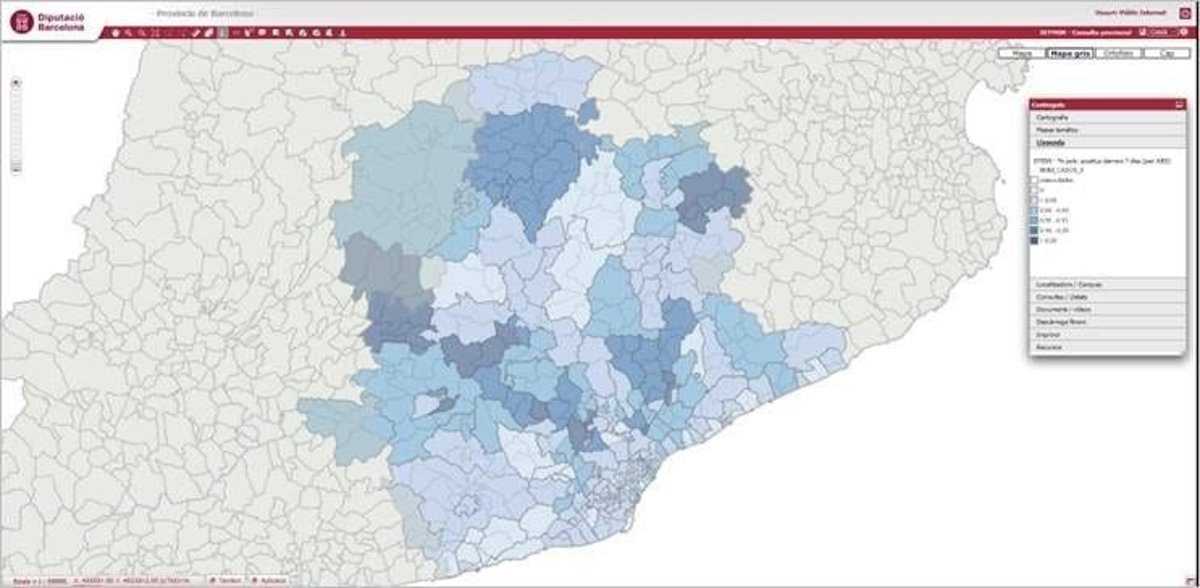Click the darkest blue legend swatch
The image size is (1200, 588).
click(1034, 240)
